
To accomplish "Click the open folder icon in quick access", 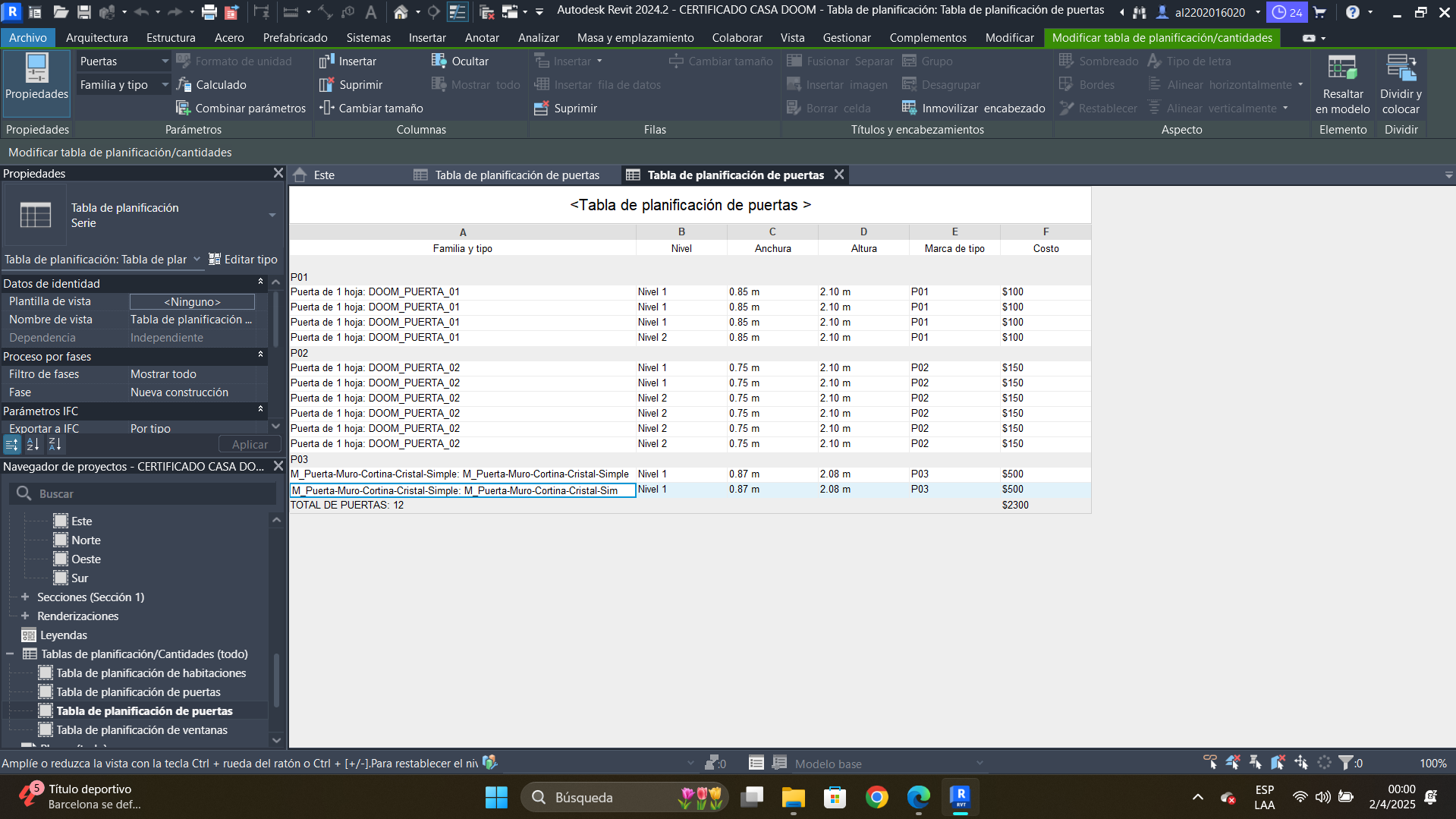I will 61,12.
